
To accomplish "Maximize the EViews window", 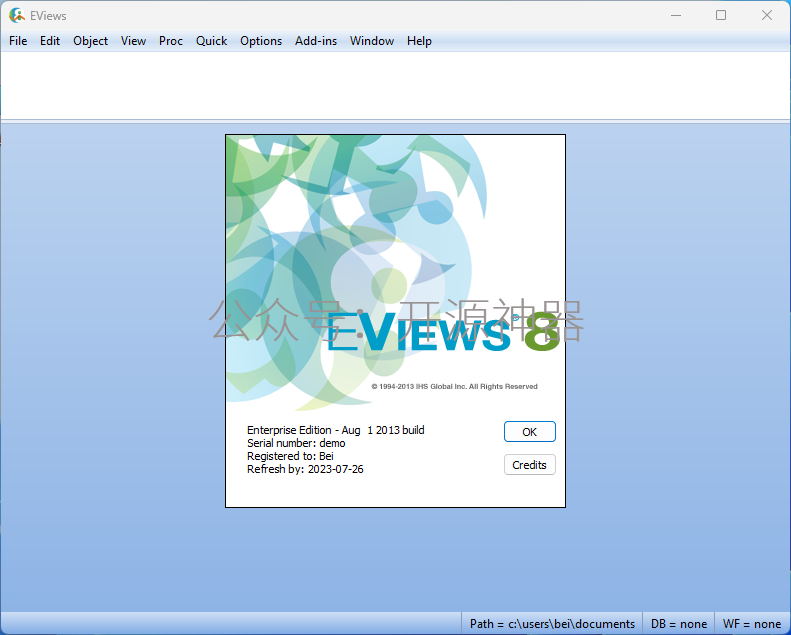I will point(721,16).
